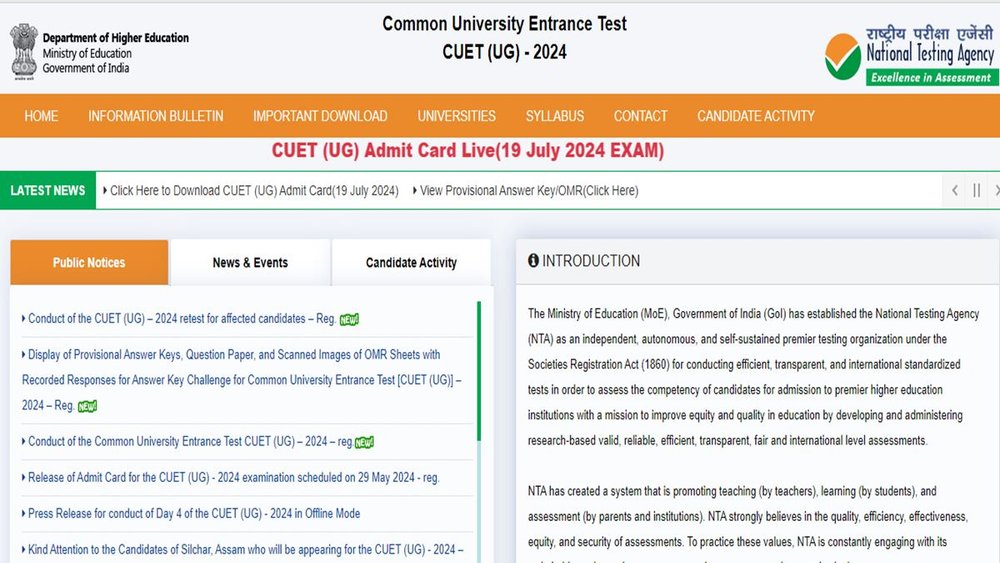Expand the UNIVERSITIES menu
The image size is (1000, 563).
[x=456, y=116]
